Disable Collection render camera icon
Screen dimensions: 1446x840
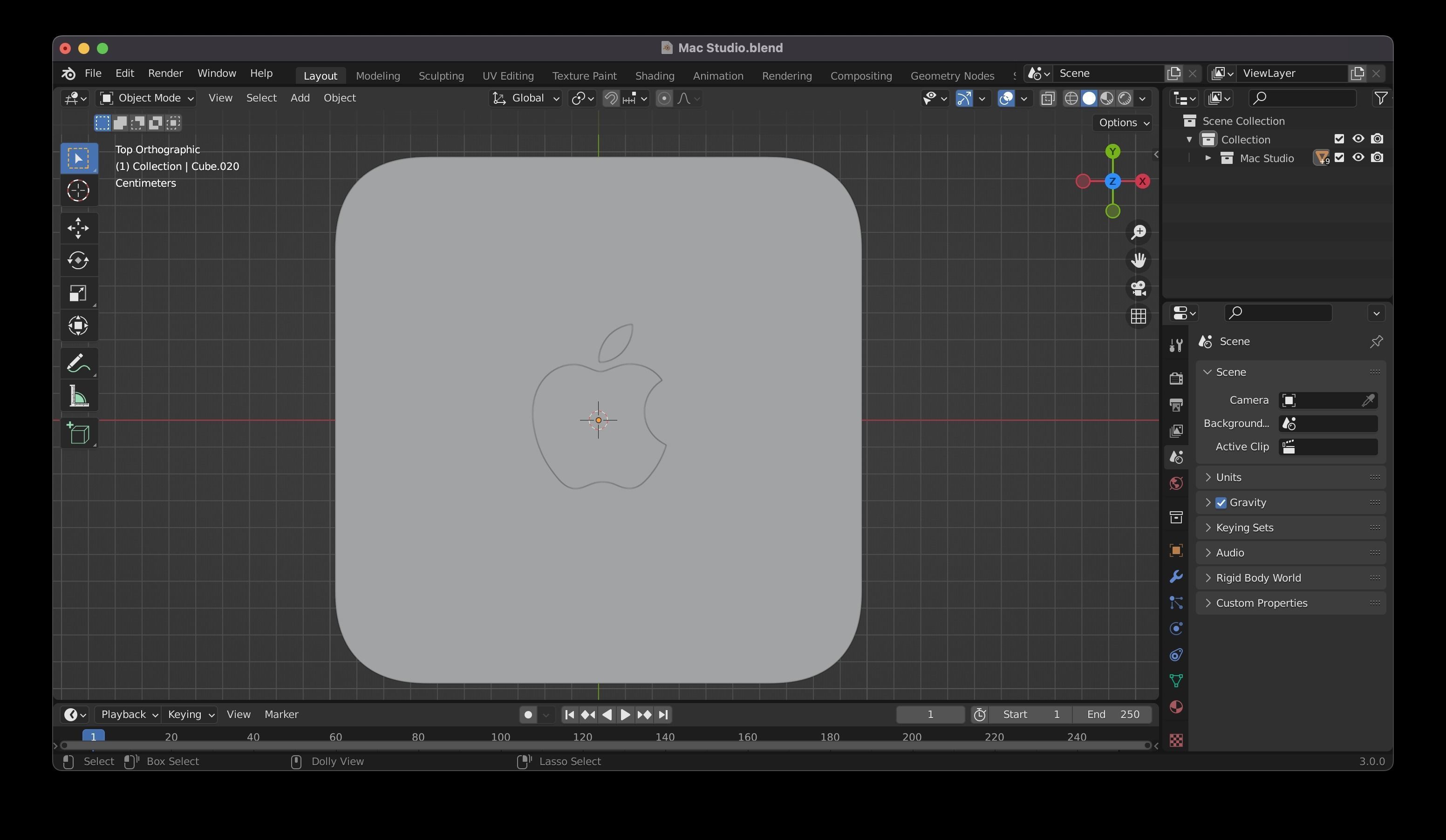click(x=1377, y=139)
